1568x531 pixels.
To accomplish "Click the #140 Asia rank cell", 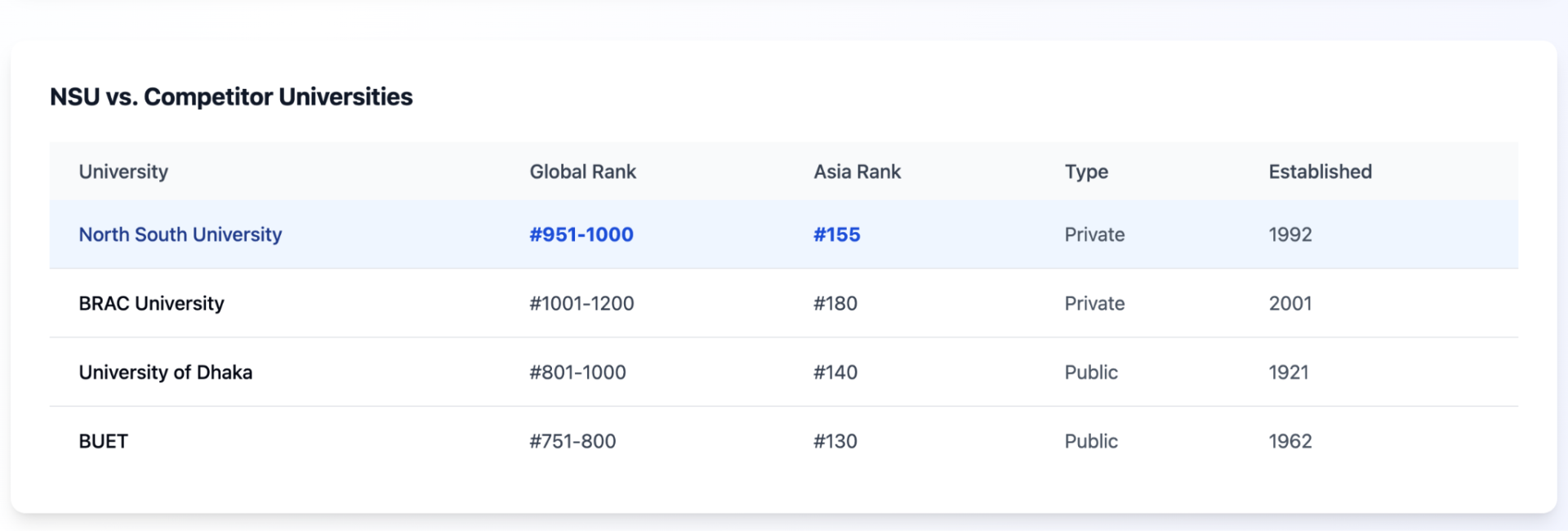I will 835,373.
